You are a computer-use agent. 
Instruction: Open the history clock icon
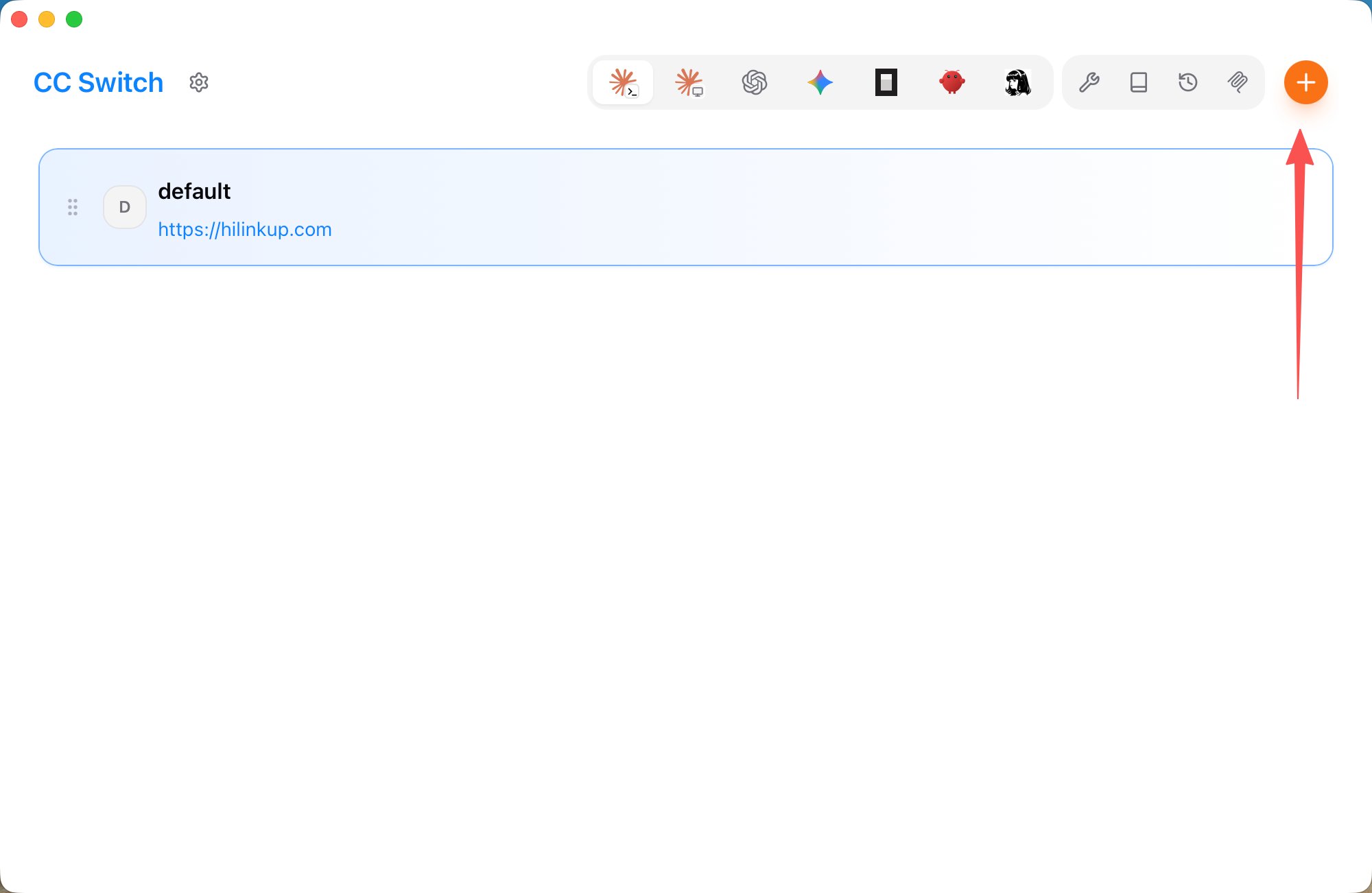1188,82
